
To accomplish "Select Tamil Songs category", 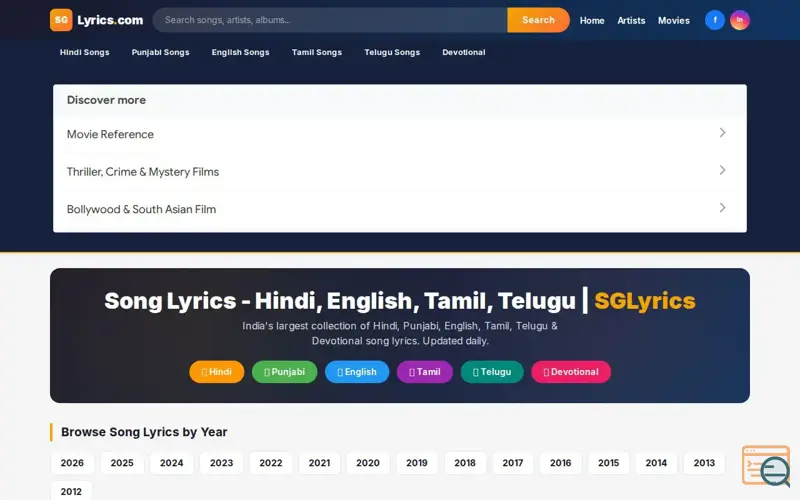I will pos(317,52).
